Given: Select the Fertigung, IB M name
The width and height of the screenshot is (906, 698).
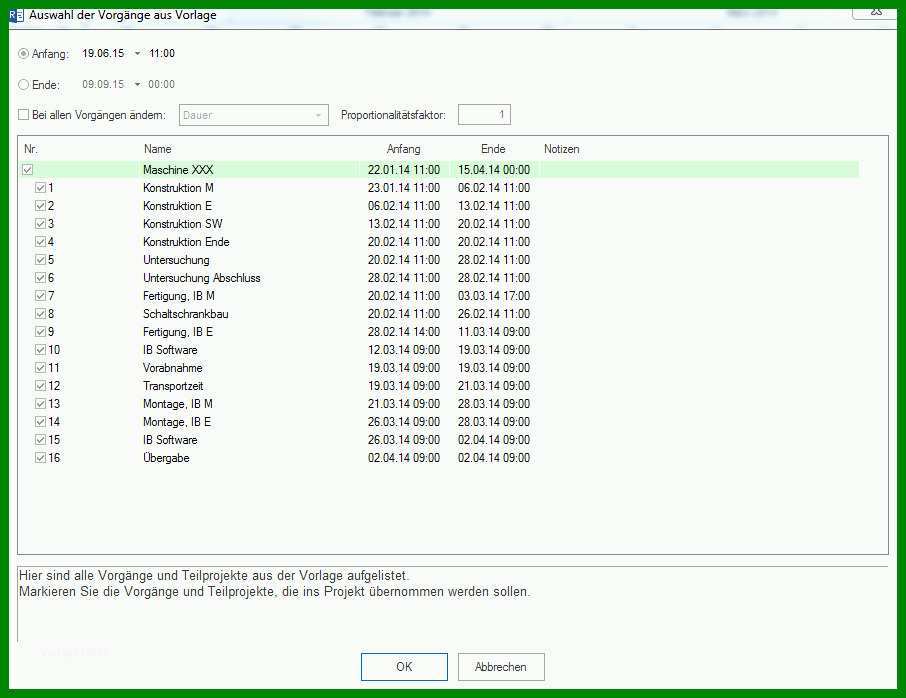Looking at the screenshot, I should (179, 296).
